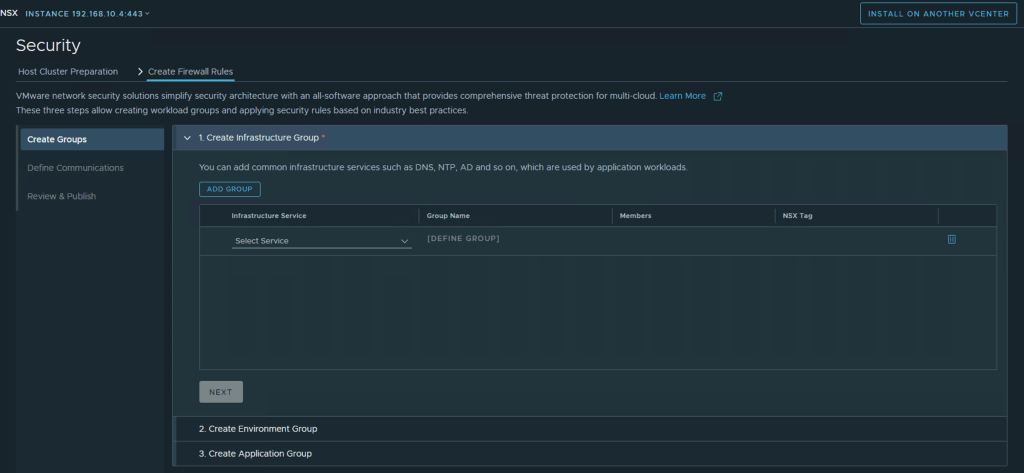Delete the group row with trash icon
Screen dimensions: 1024x473
pyautogui.click(x=951, y=239)
